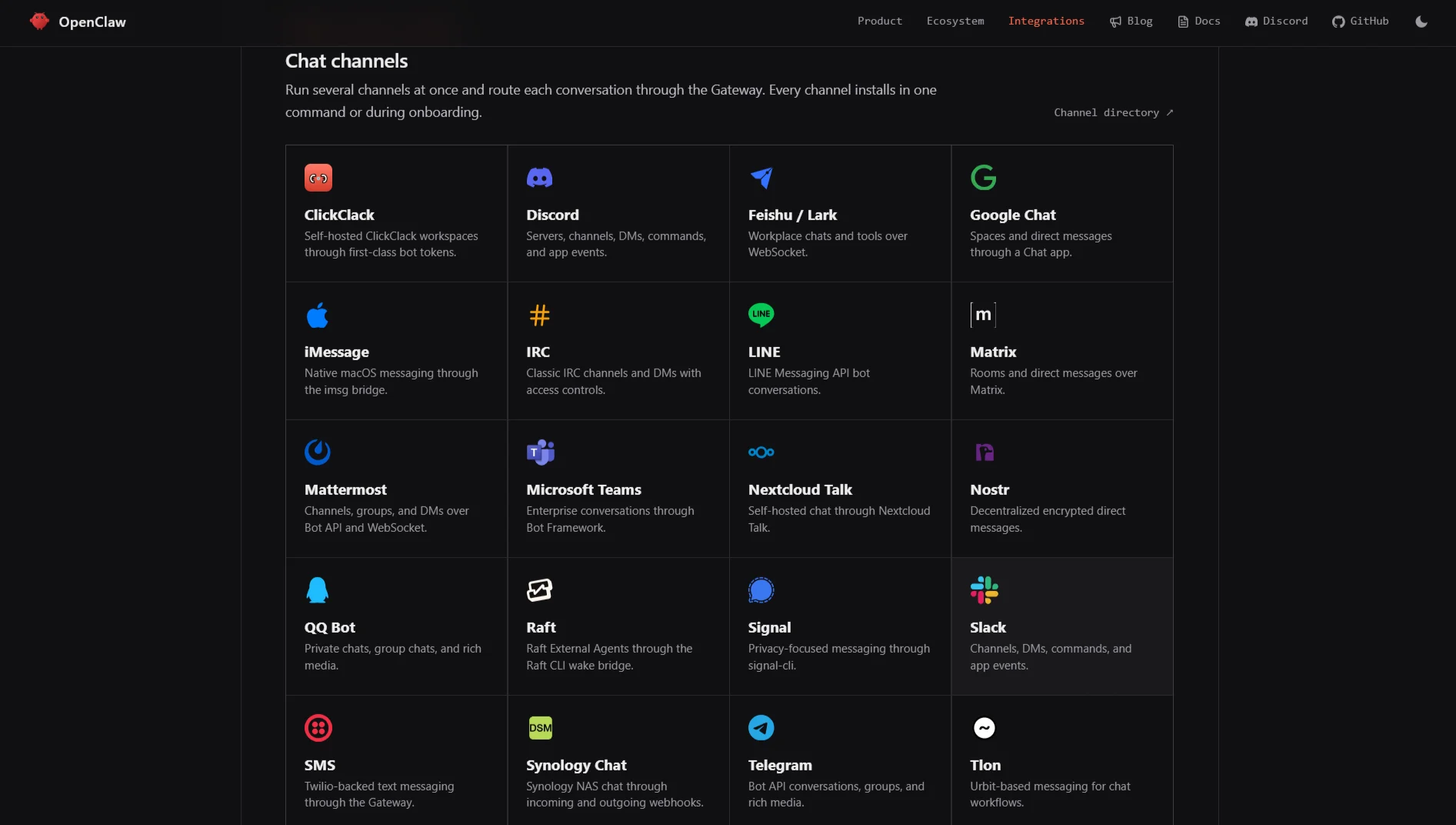The height and width of the screenshot is (825, 1456).
Task: Click the Telegram paper plane icon
Action: (761, 728)
